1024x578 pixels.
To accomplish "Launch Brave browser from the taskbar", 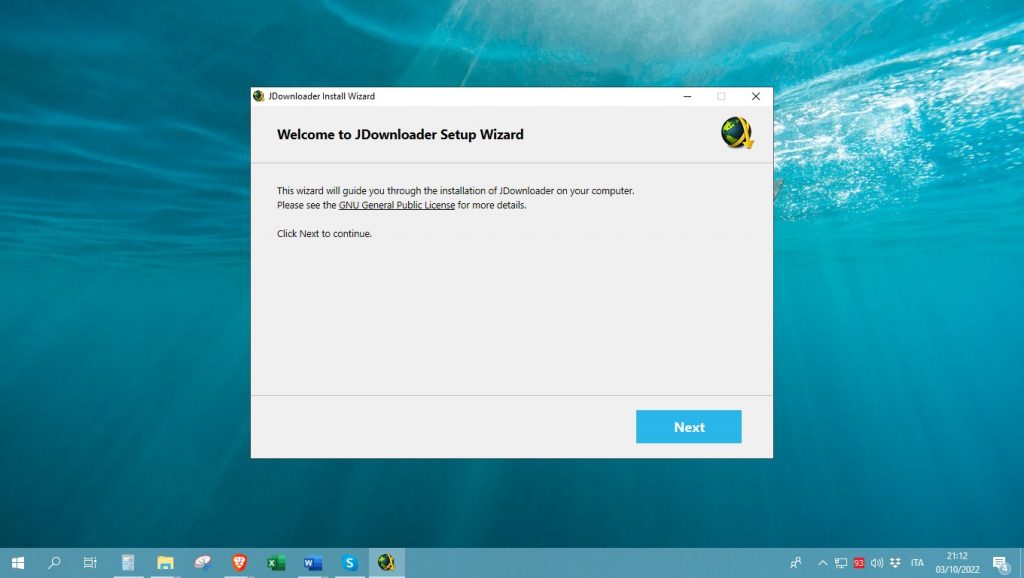I will [239, 563].
